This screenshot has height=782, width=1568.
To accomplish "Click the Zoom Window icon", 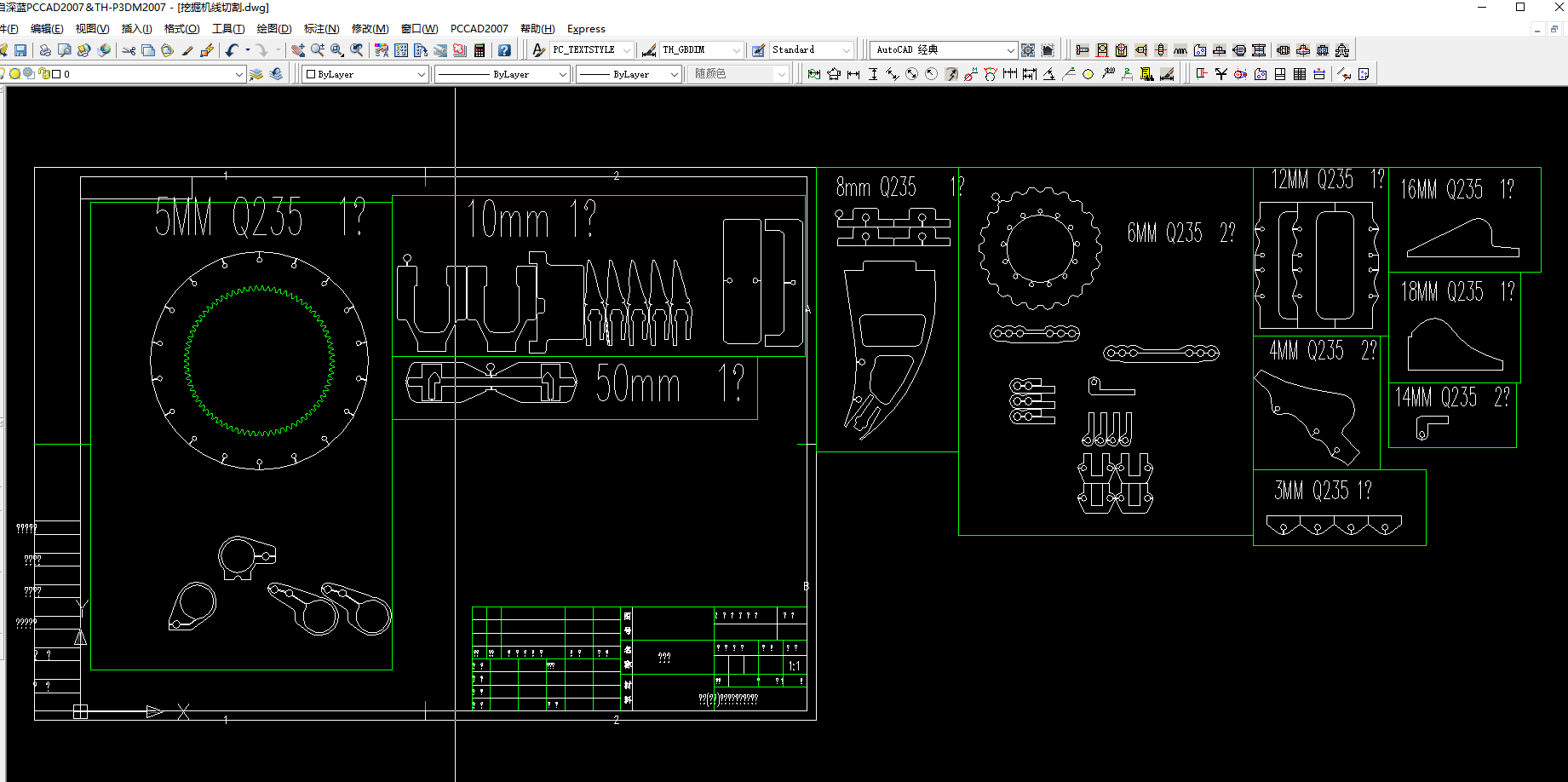I will coord(337,50).
